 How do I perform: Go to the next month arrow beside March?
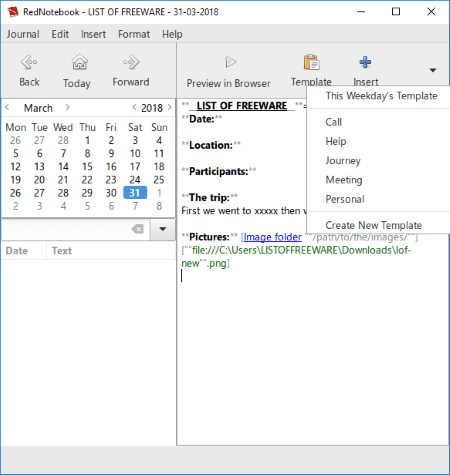pyautogui.click(x=68, y=107)
